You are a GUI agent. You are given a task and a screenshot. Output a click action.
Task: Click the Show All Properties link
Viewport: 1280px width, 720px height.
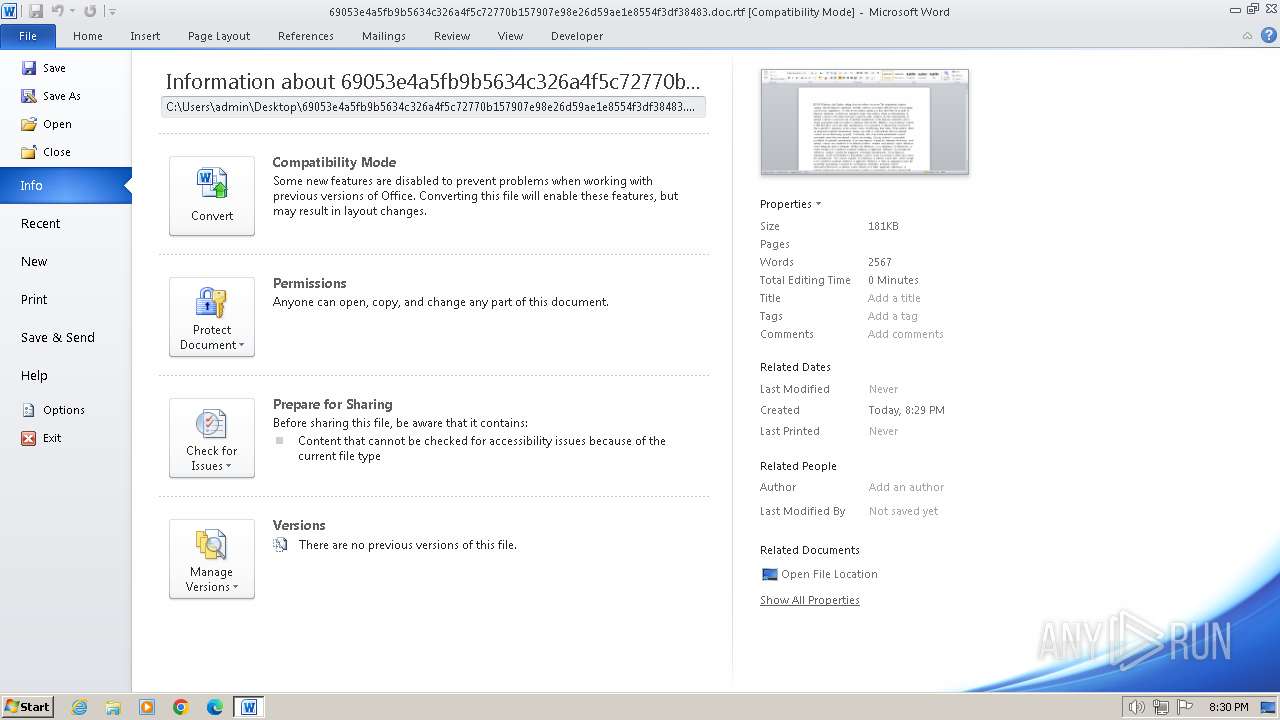pyautogui.click(x=809, y=600)
